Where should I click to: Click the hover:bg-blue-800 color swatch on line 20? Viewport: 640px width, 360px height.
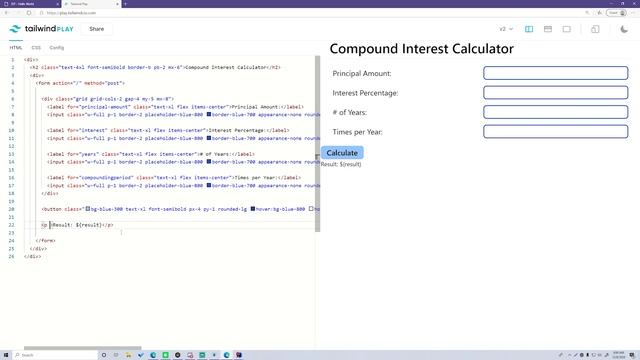point(253,209)
